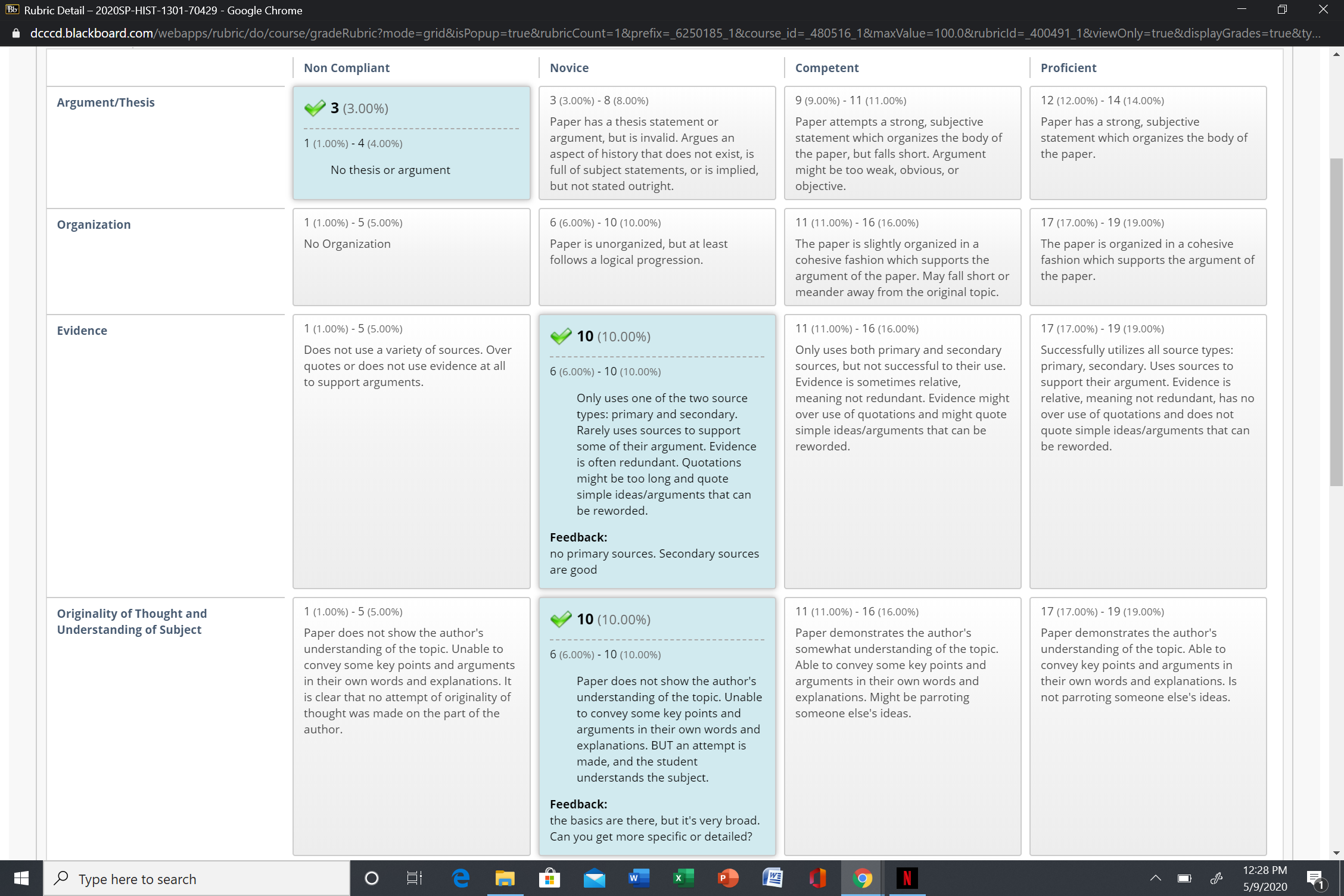Select the 'somewhat understanding of the topic' Competent cell

pyautogui.click(x=903, y=726)
